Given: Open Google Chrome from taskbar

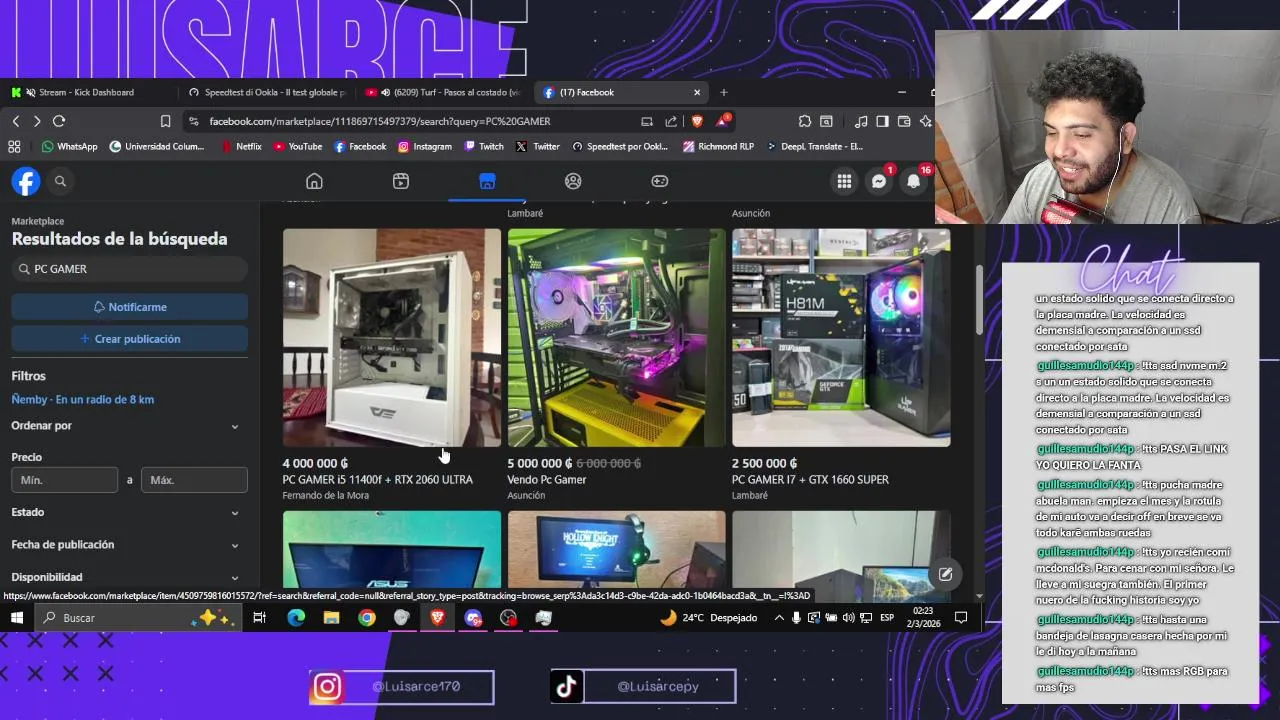Looking at the screenshot, I should click(x=367, y=618).
